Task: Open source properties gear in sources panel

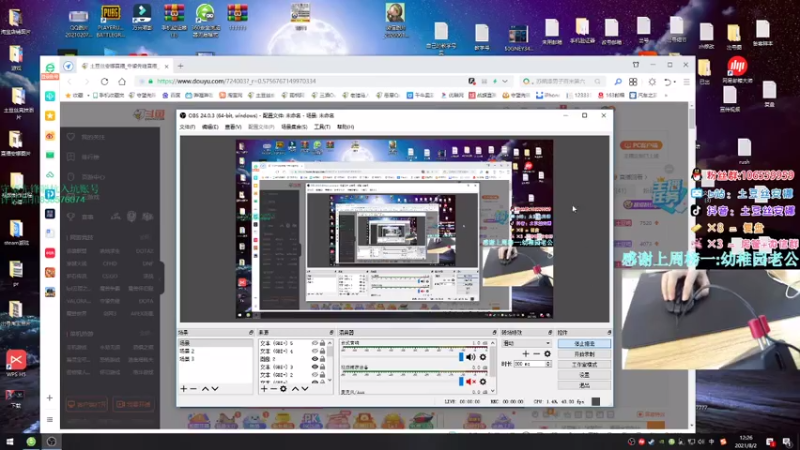Action: tap(283, 389)
